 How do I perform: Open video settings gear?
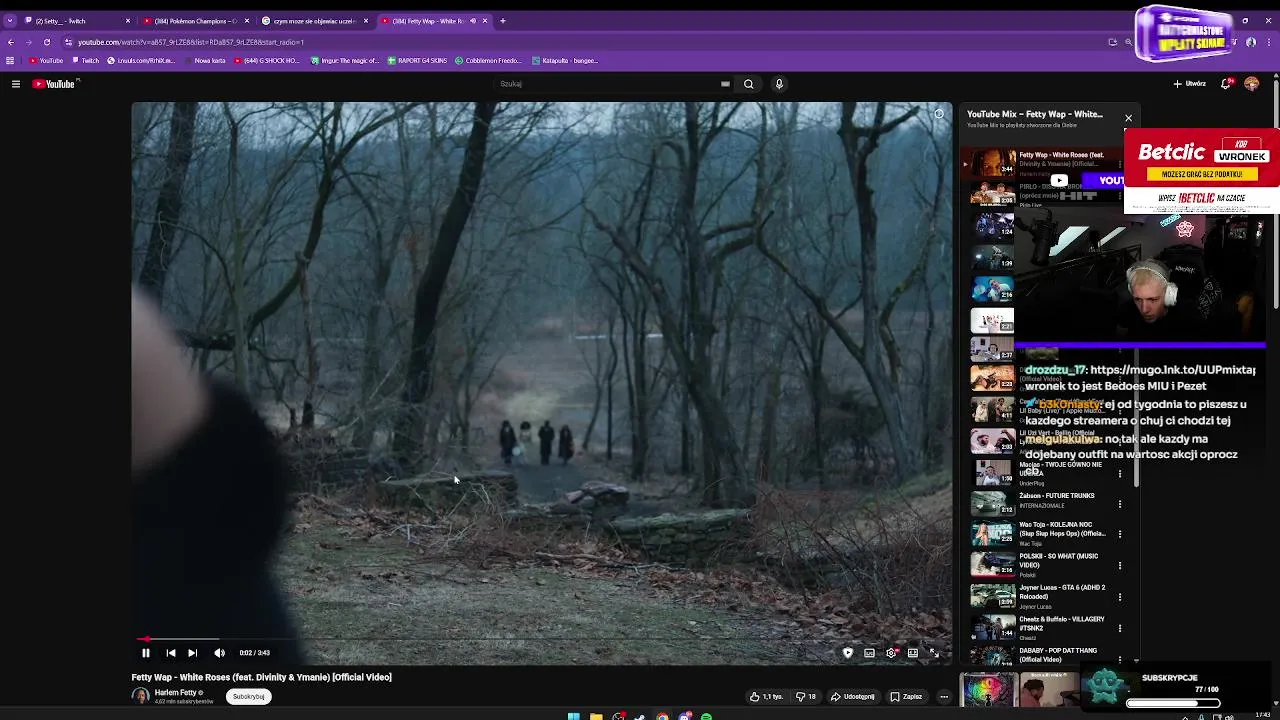tap(891, 653)
